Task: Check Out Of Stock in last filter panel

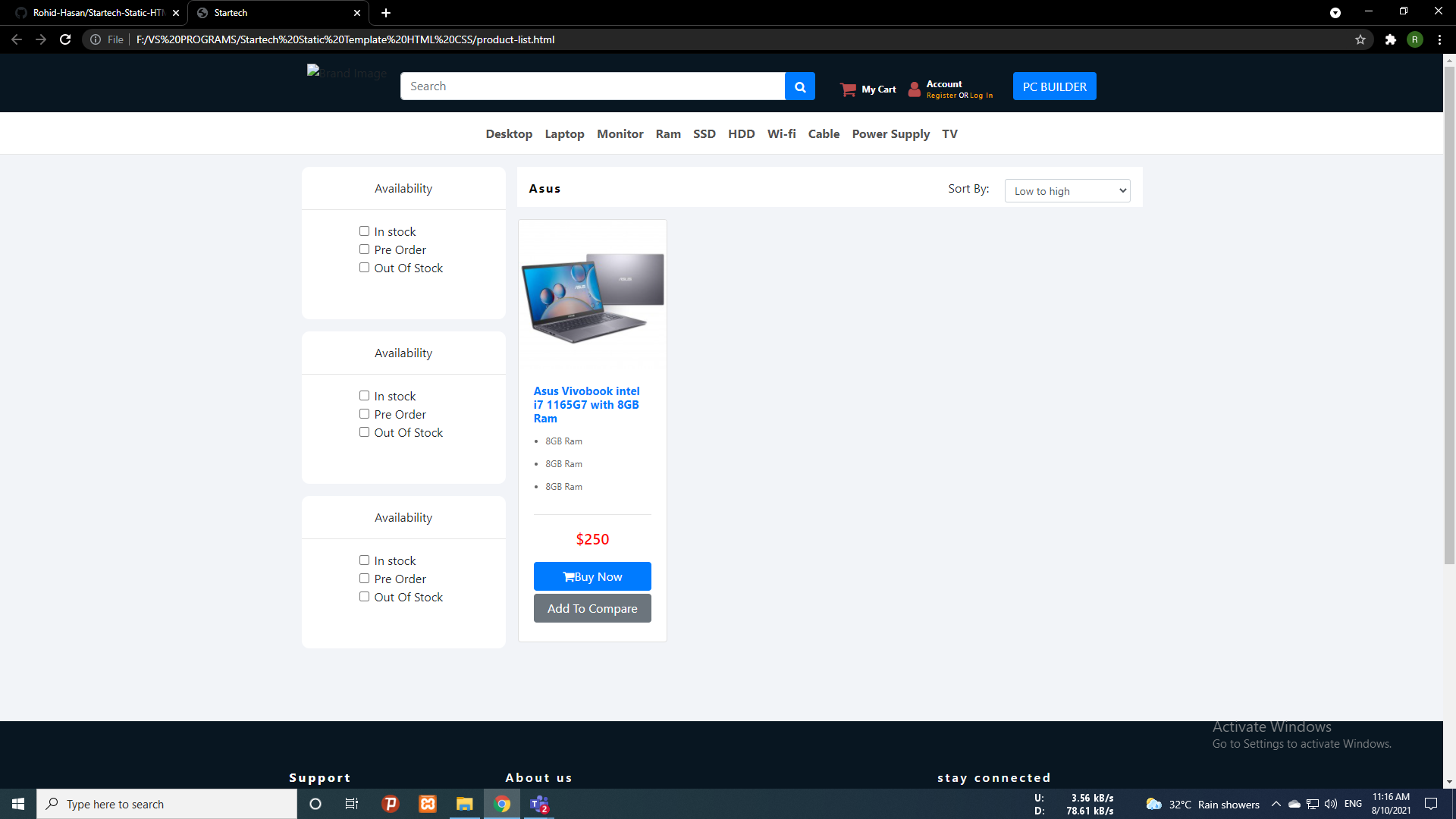Action: tap(364, 597)
